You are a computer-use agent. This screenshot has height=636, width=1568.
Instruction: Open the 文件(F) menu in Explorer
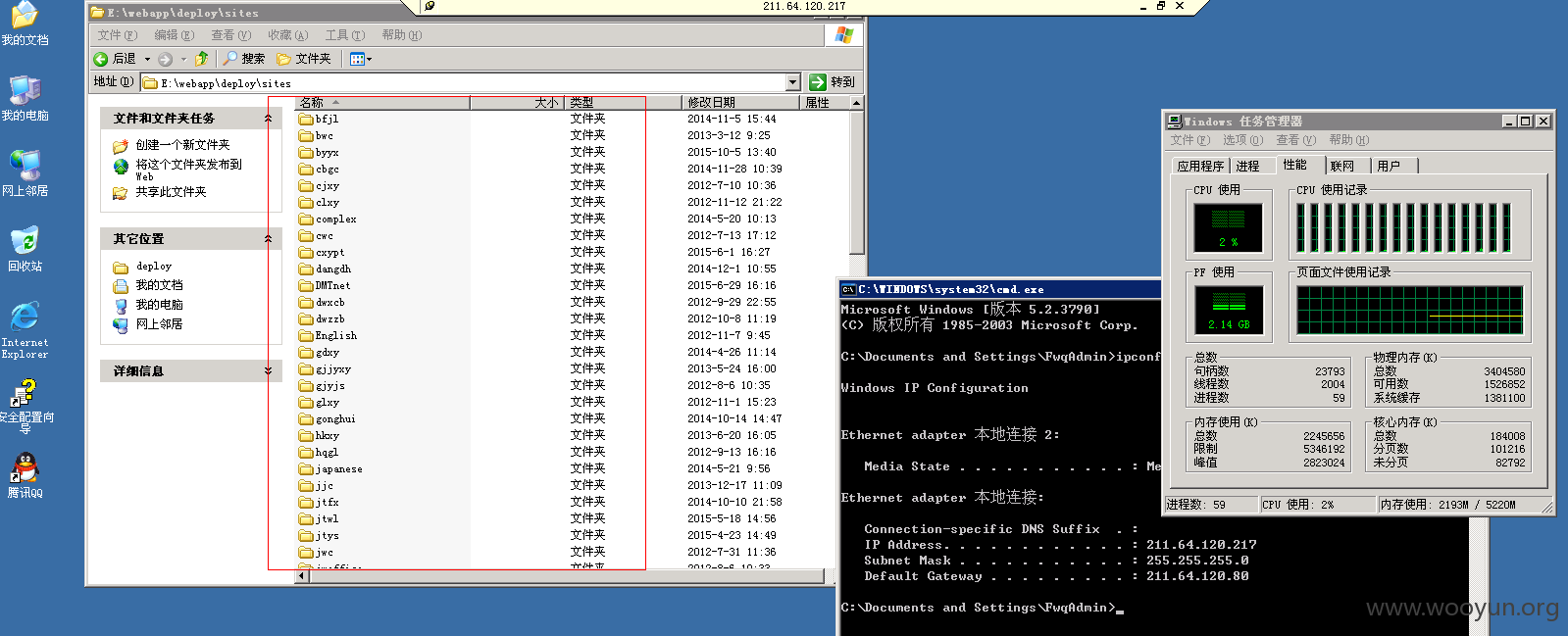pyautogui.click(x=118, y=34)
